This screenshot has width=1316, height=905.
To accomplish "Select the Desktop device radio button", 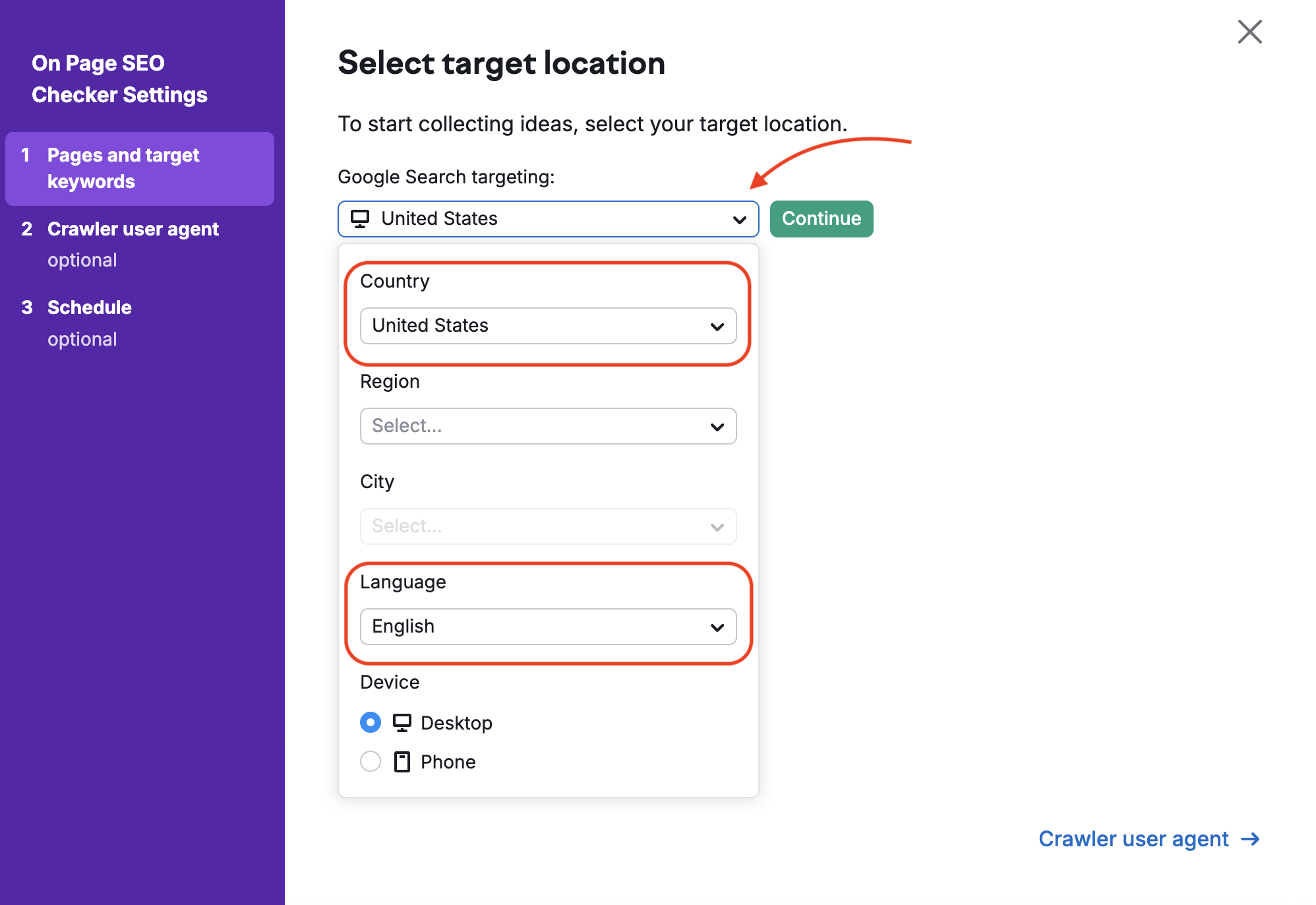I will (x=371, y=722).
